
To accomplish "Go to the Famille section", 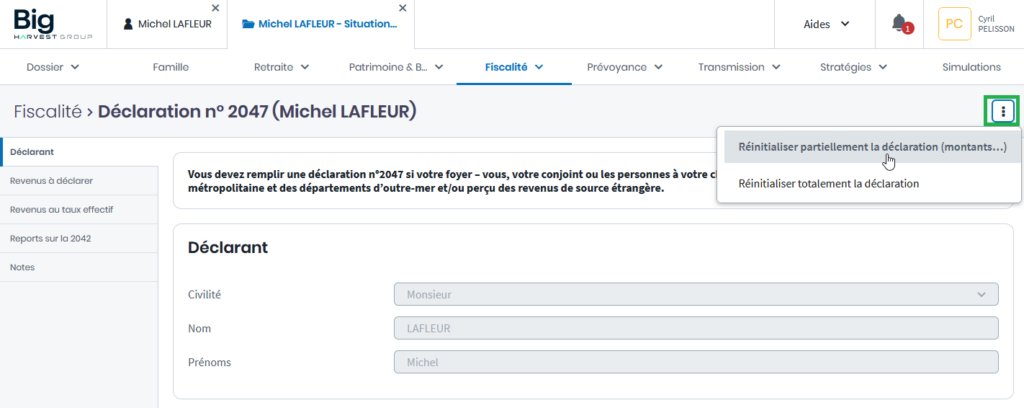I will point(171,67).
